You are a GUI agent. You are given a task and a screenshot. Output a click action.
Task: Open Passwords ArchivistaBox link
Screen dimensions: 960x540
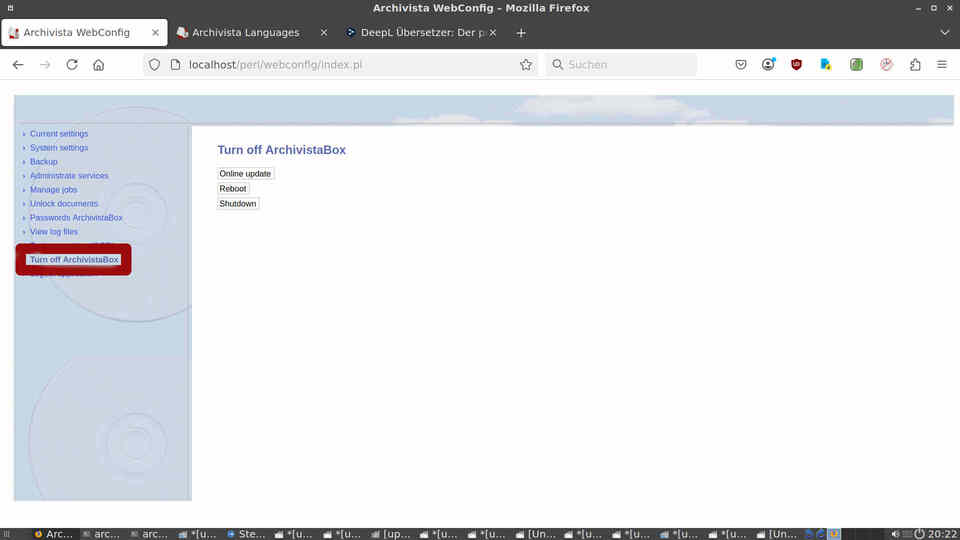click(76, 218)
